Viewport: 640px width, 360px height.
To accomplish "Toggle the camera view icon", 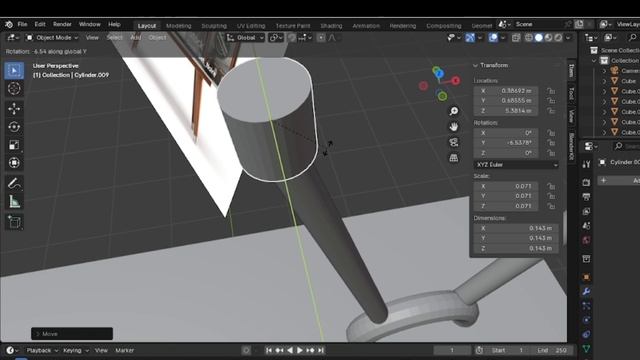I will coord(453,142).
